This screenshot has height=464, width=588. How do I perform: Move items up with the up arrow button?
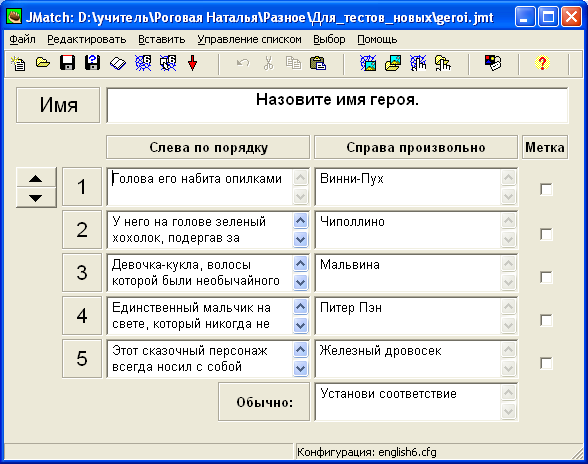pos(36,178)
